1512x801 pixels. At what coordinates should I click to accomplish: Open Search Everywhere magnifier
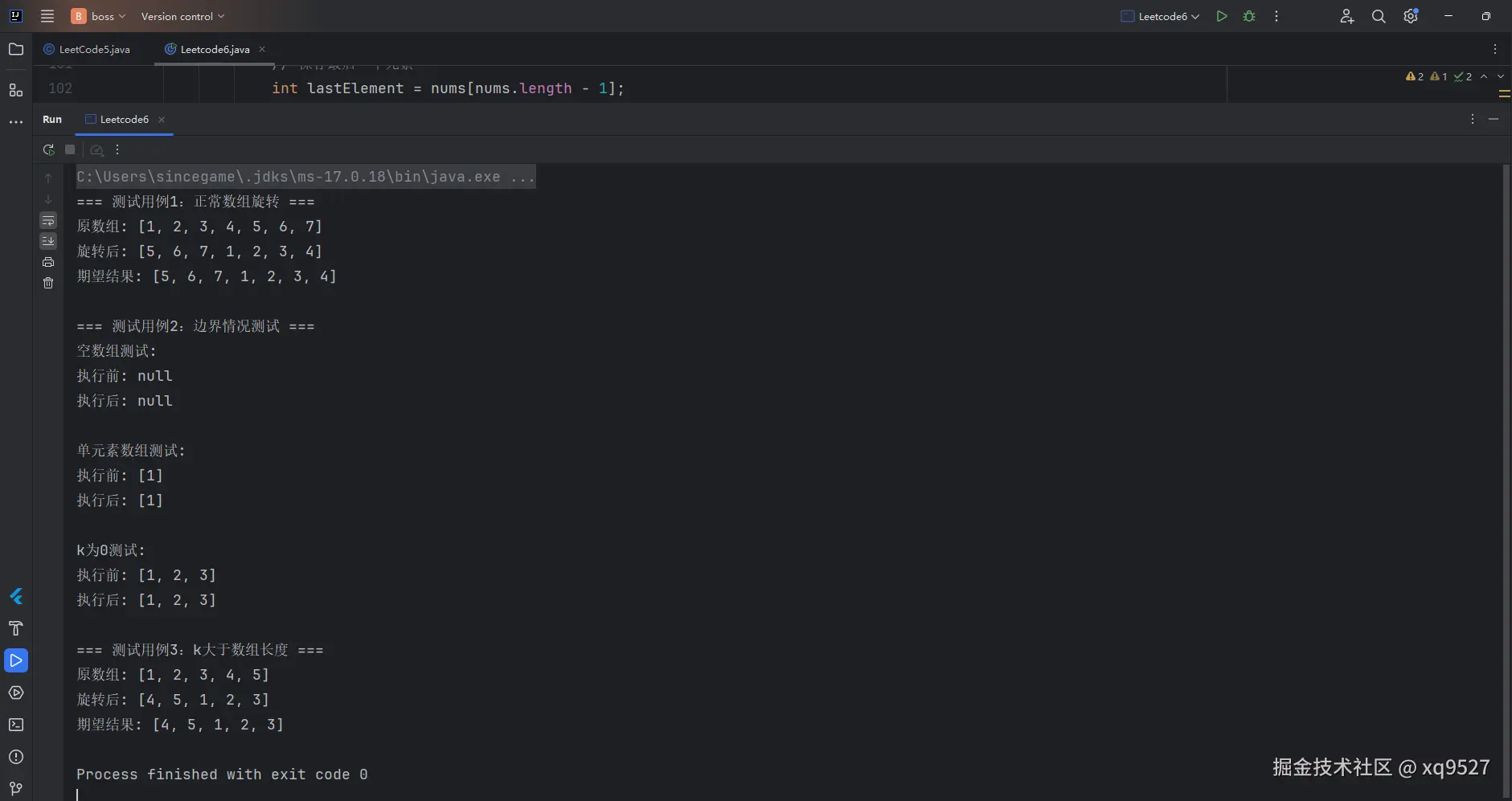coord(1379,16)
